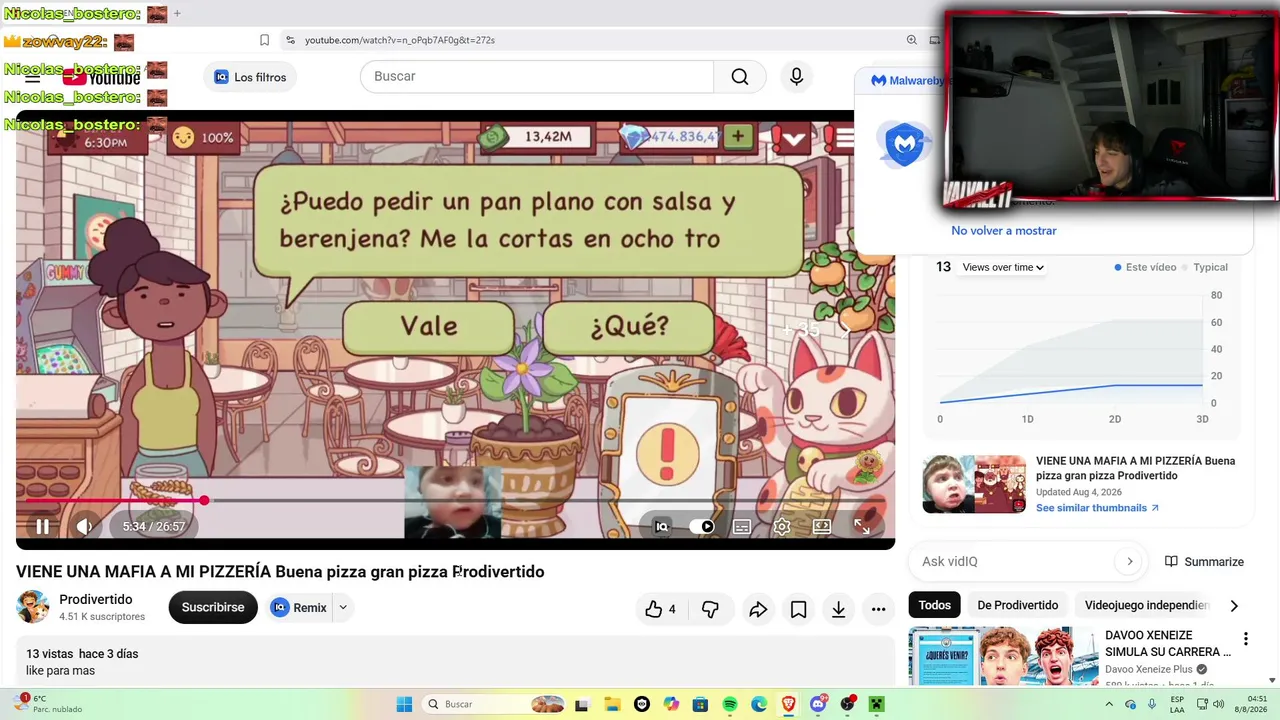
Task: Download the video
Action: click(838, 608)
